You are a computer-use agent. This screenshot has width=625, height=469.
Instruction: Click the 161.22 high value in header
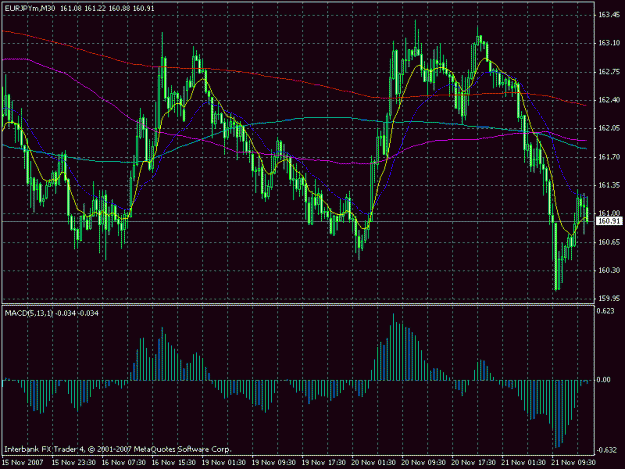[x=95, y=8]
